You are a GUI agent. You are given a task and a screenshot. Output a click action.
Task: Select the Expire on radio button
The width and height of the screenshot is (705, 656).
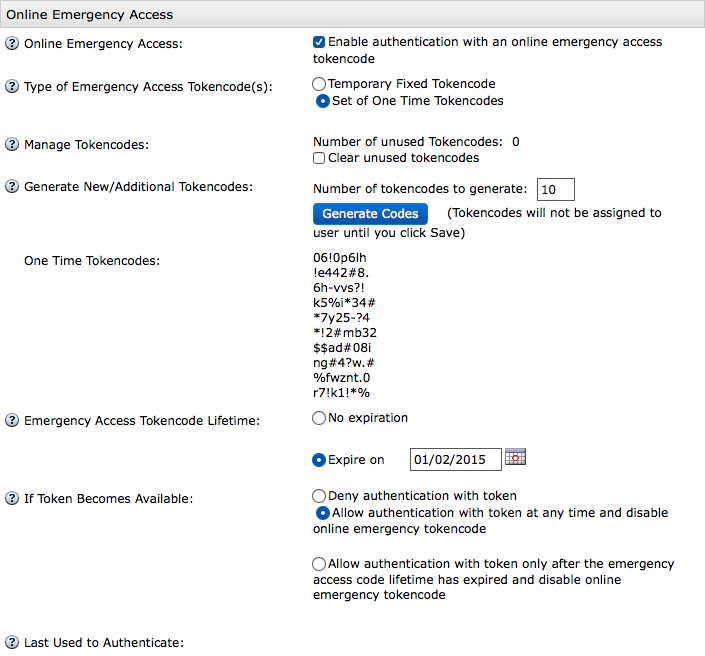(x=319, y=460)
